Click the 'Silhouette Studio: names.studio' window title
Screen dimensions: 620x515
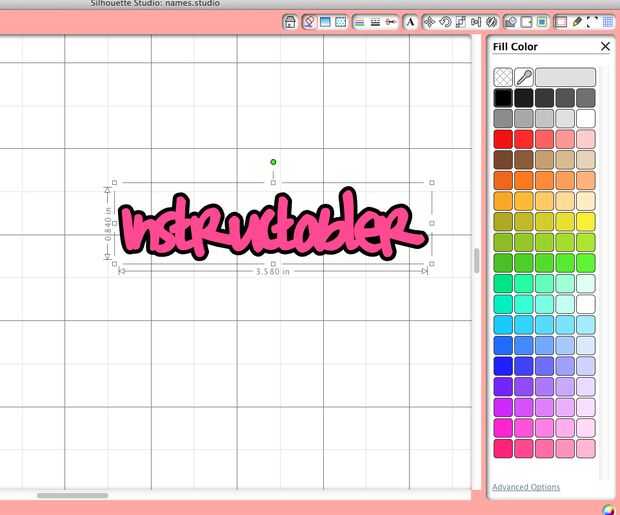(x=155, y=3)
